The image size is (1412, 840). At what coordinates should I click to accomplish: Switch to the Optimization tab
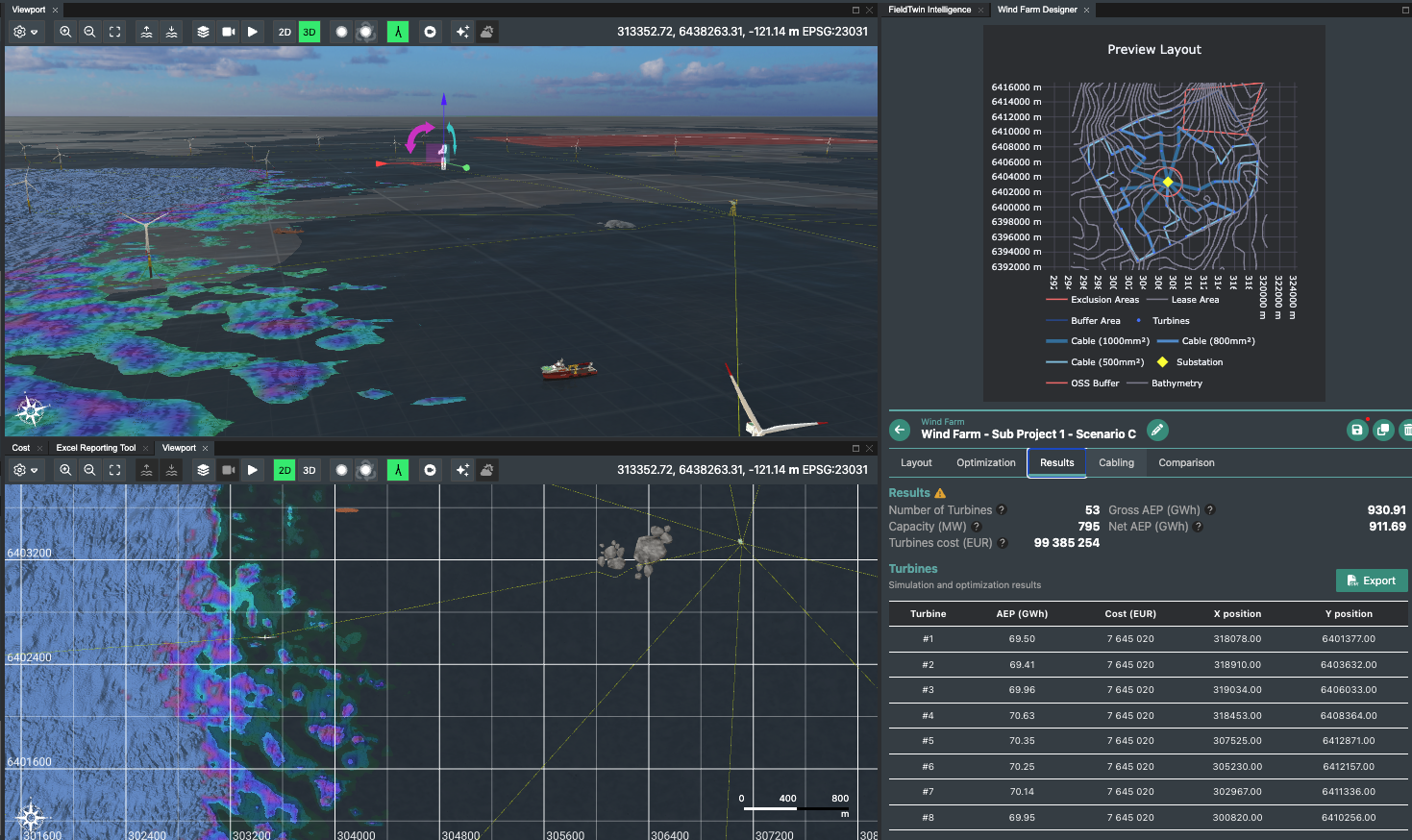tap(985, 462)
